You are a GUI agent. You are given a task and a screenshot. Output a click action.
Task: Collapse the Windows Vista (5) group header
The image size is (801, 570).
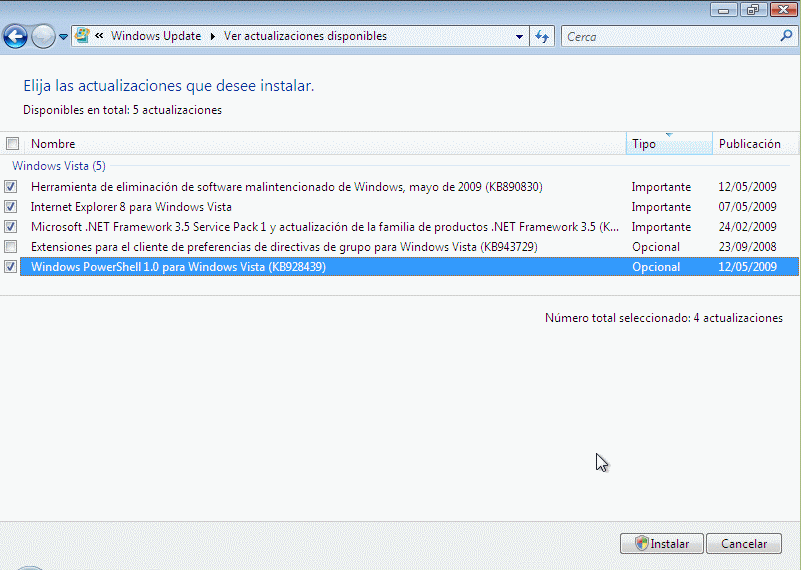[58, 166]
